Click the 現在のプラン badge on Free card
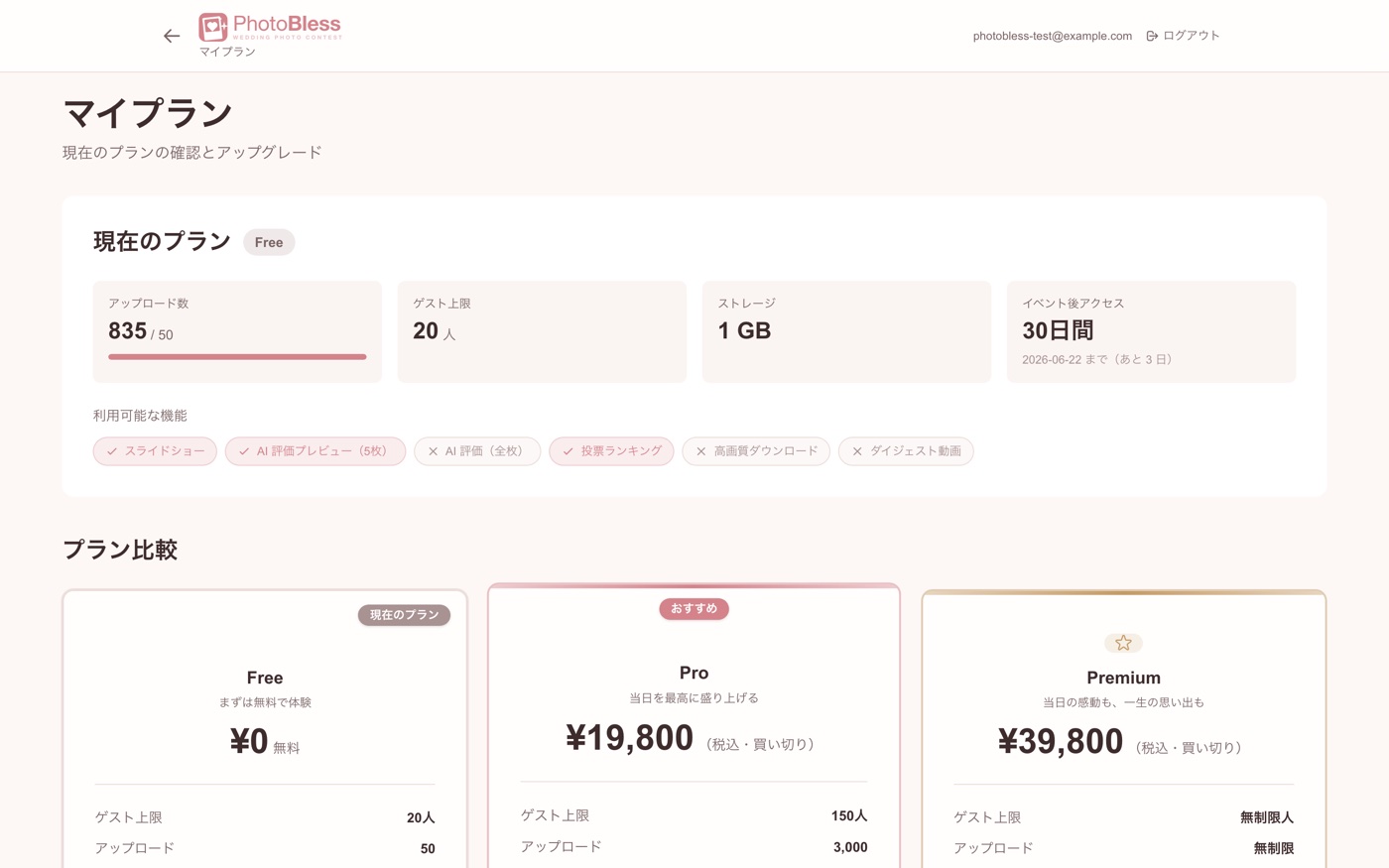1389x868 pixels. click(404, 615)
